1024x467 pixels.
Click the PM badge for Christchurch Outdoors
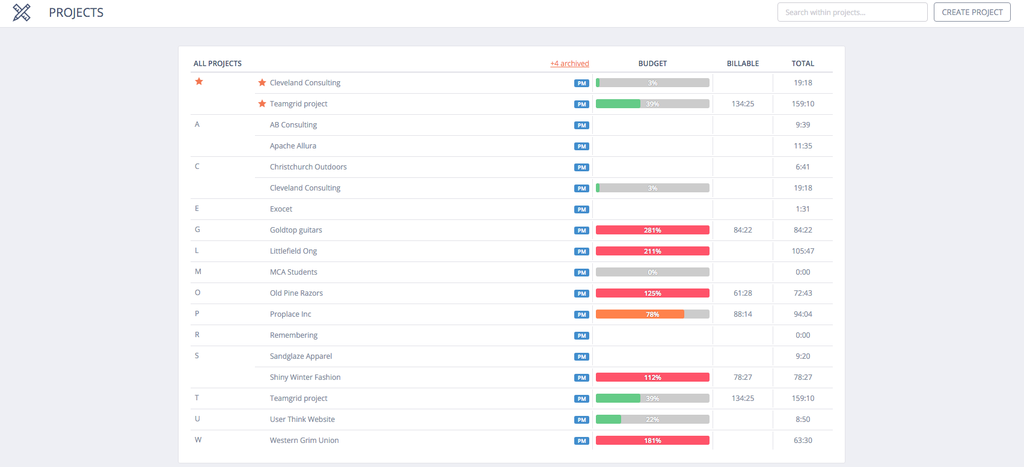tap(581, 167)
